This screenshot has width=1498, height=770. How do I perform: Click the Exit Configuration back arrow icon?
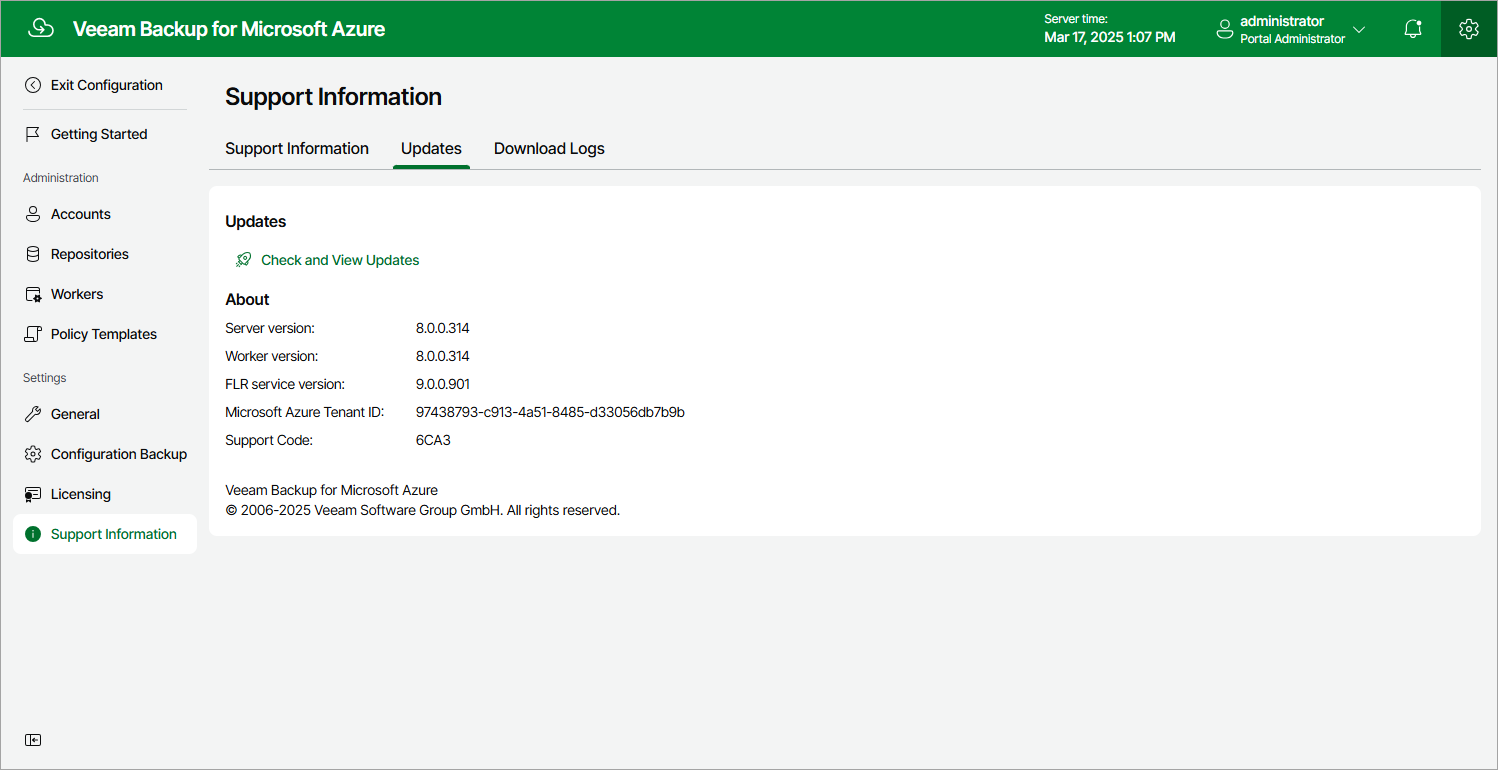pyautogui.click(x=33, y=85)
